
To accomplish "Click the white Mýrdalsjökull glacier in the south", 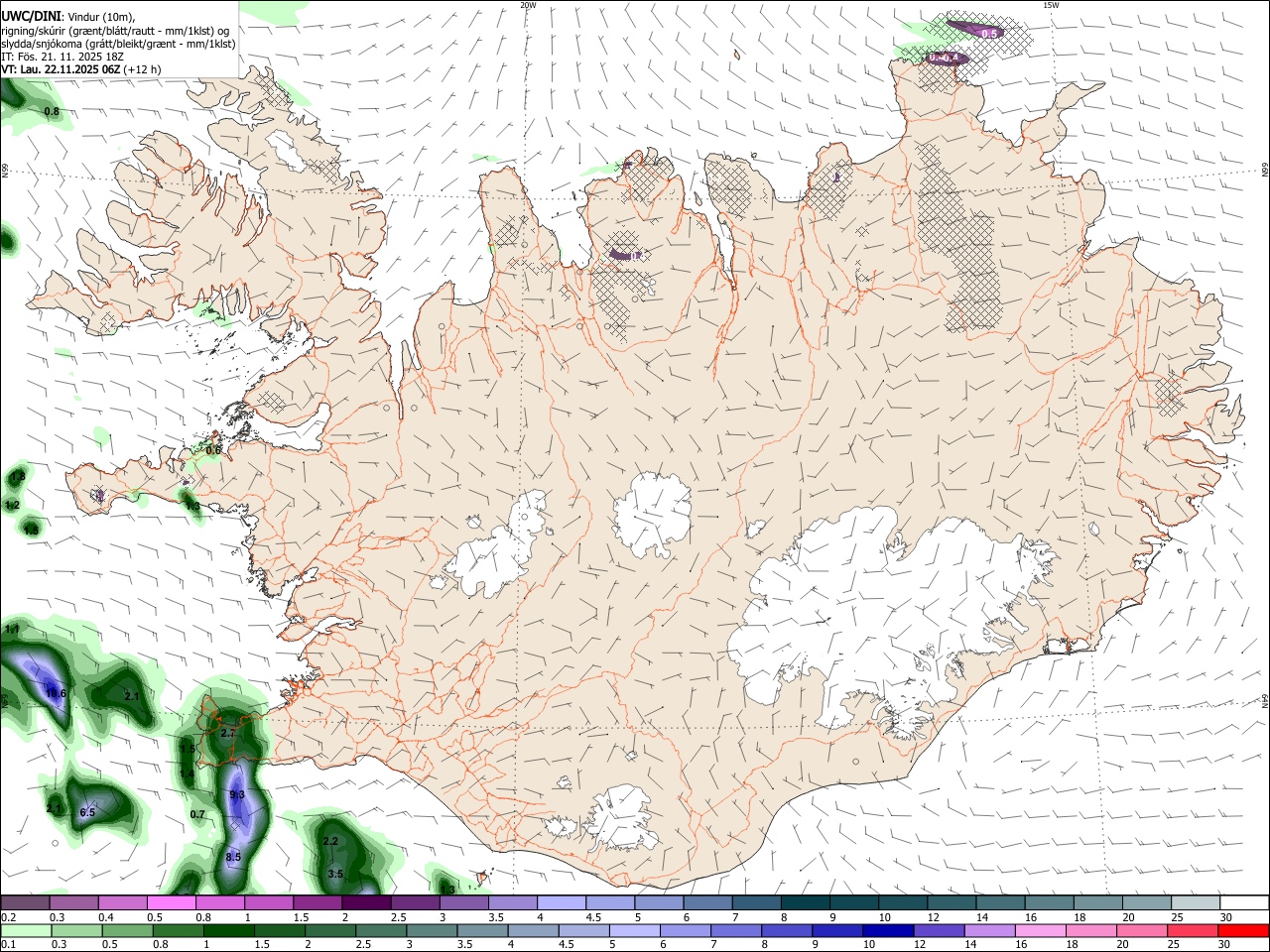I will click(x=623, y=819).
